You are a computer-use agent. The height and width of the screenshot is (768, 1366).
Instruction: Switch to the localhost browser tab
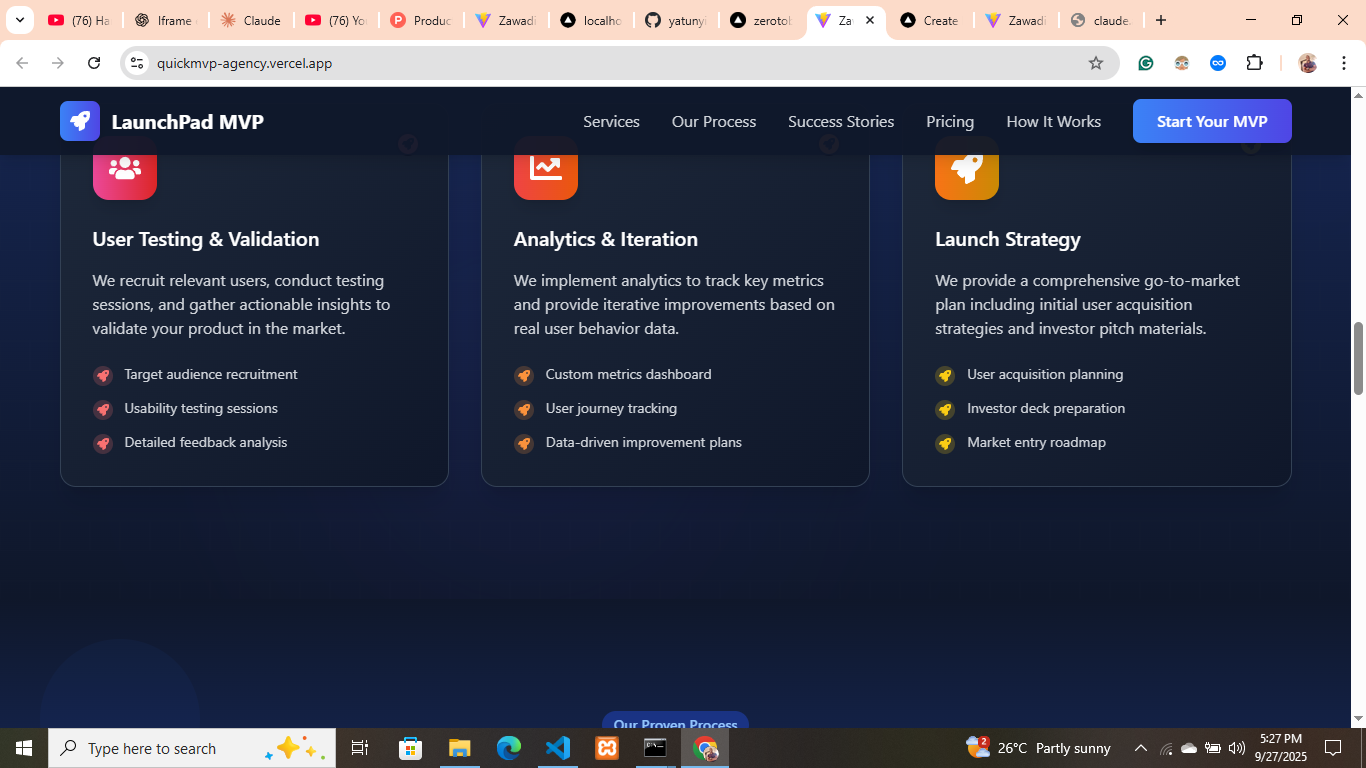[x=591, y=20]
